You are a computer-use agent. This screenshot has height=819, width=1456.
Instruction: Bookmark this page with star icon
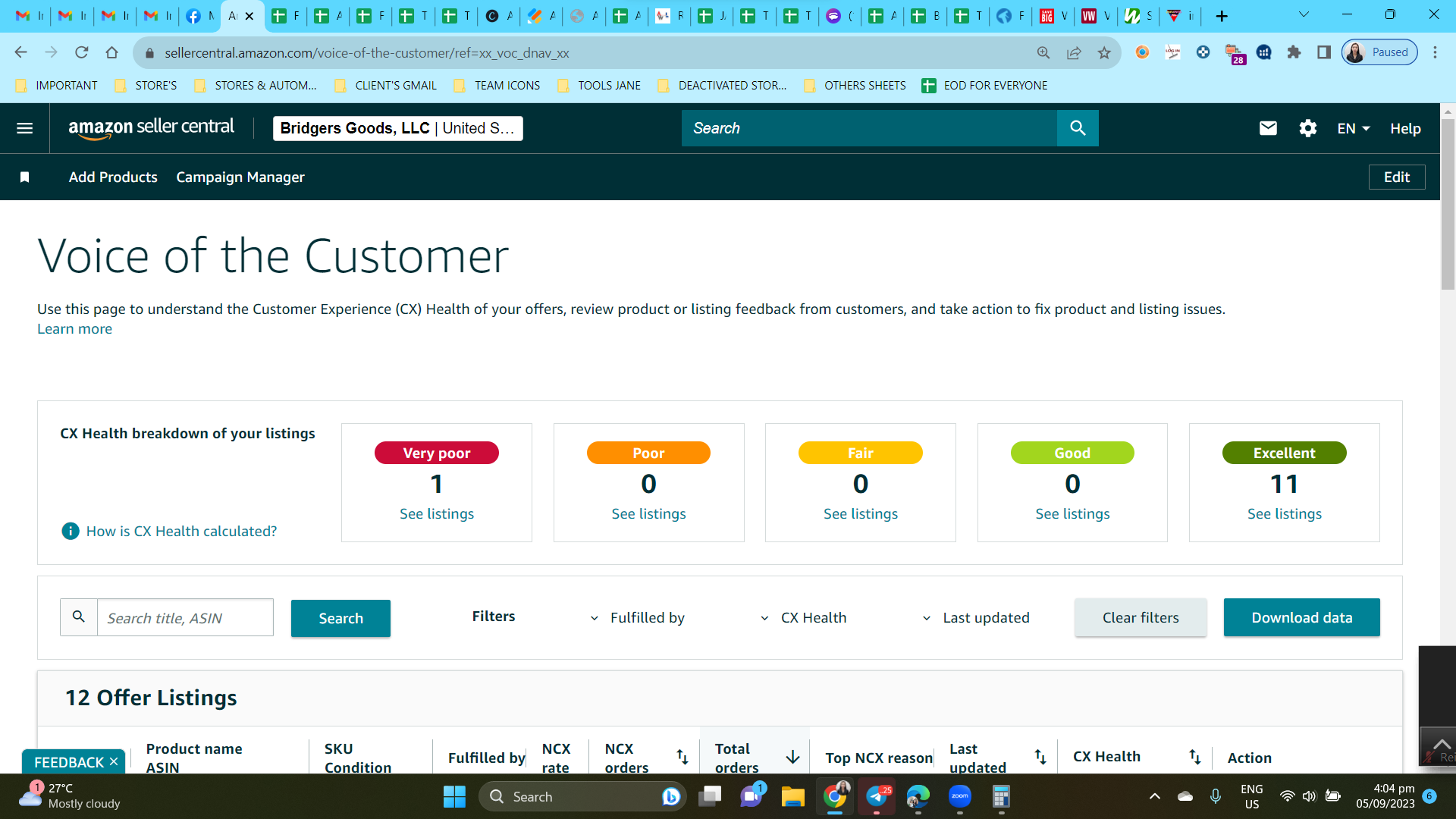pyautogui.click(x=1104, y=52)
